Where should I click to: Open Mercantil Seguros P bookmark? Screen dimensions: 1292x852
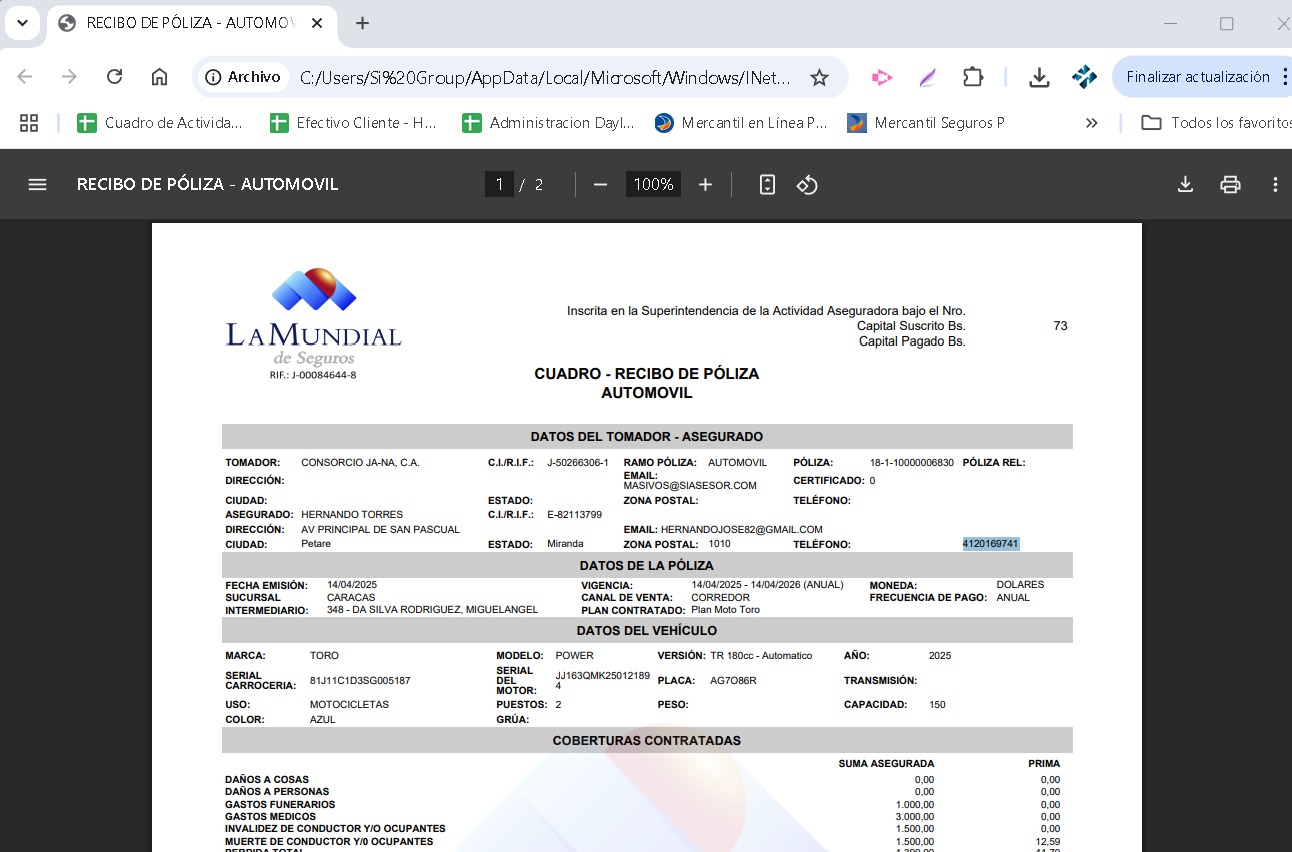[x=926, y=123]
